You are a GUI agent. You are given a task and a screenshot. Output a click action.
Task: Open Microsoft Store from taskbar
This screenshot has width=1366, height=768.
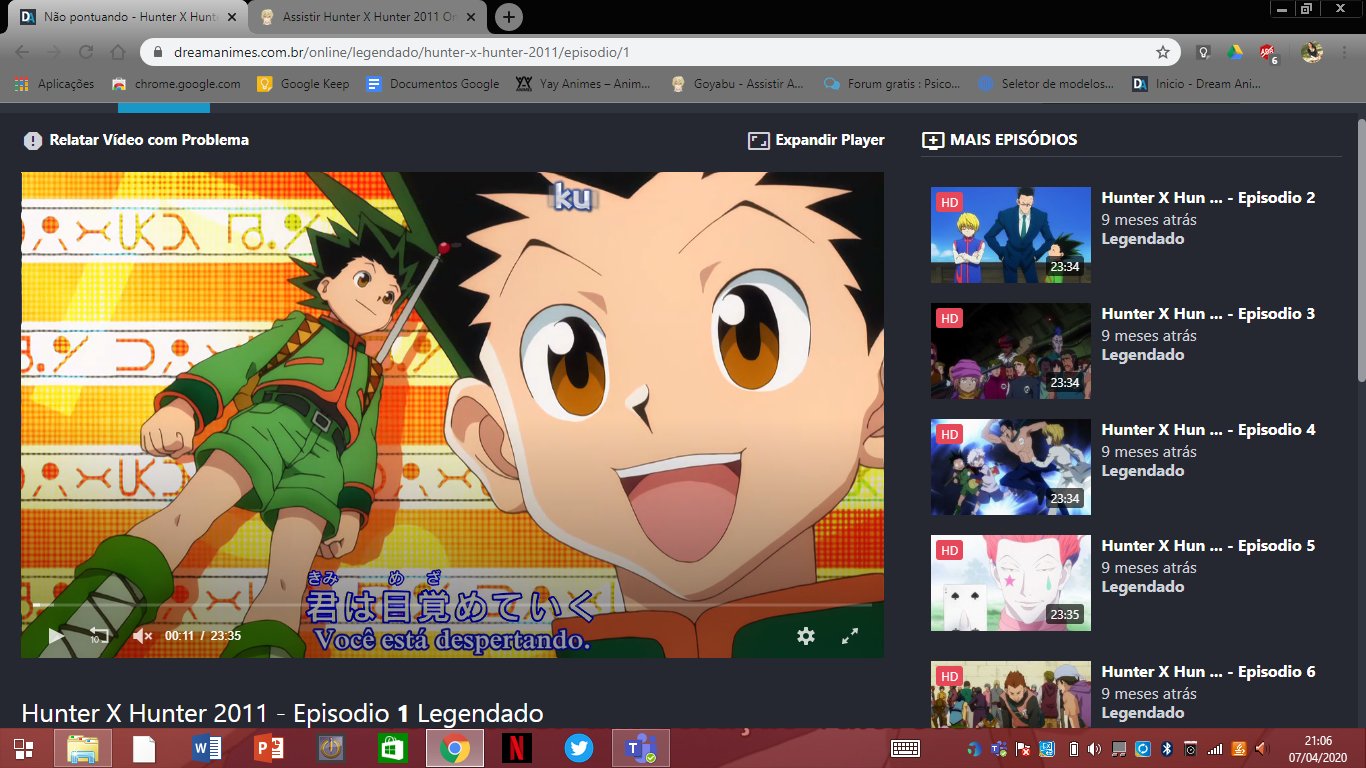[x=392, y=748]
